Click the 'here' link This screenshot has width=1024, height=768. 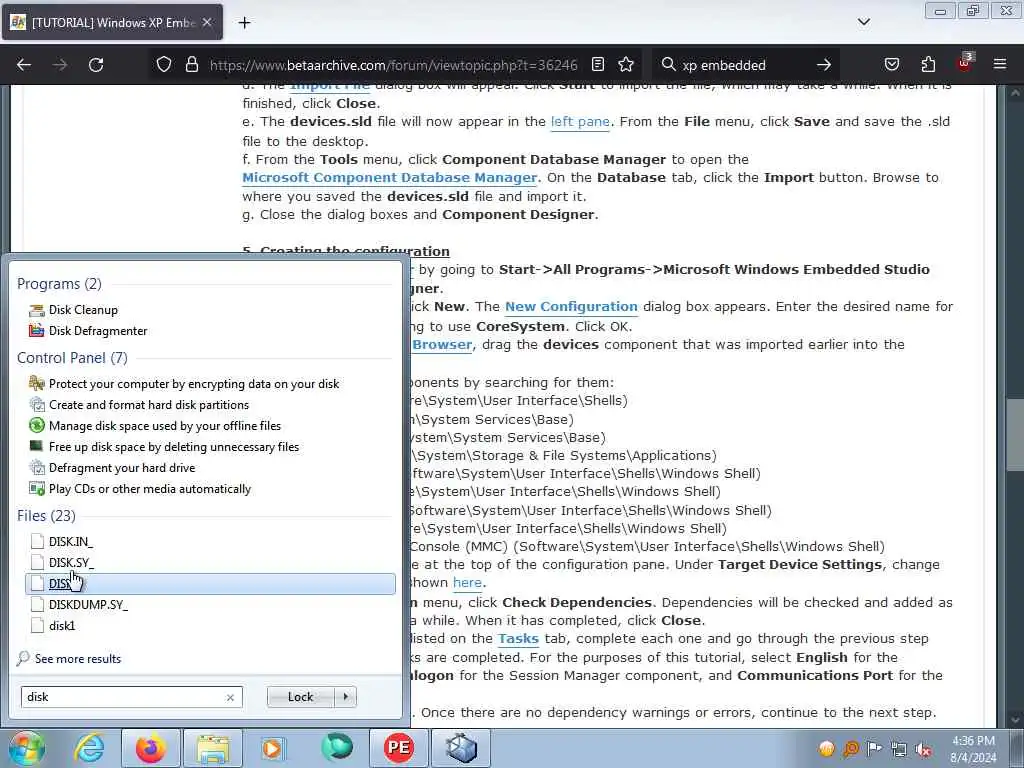point(467,583)
